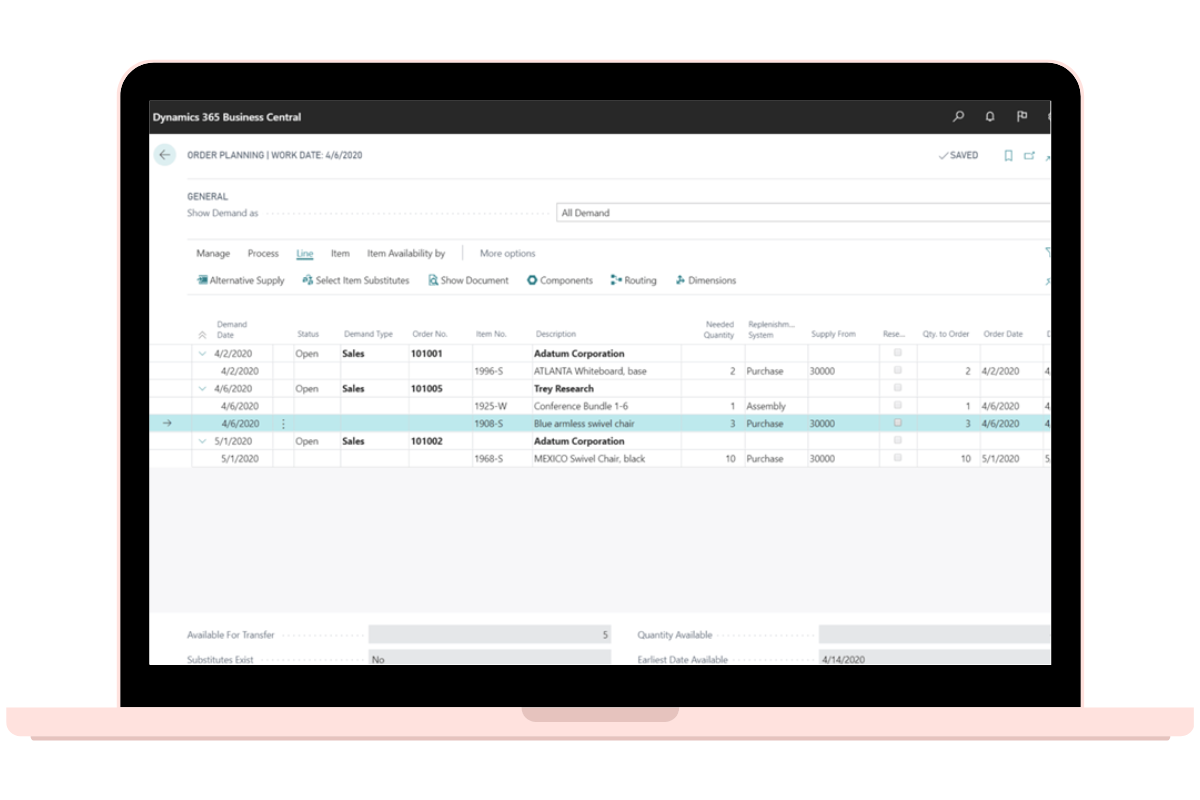Screen dimensions: 1200x800
Task: Sort by the Demand Date column header
Action: [x=232, y=330]
